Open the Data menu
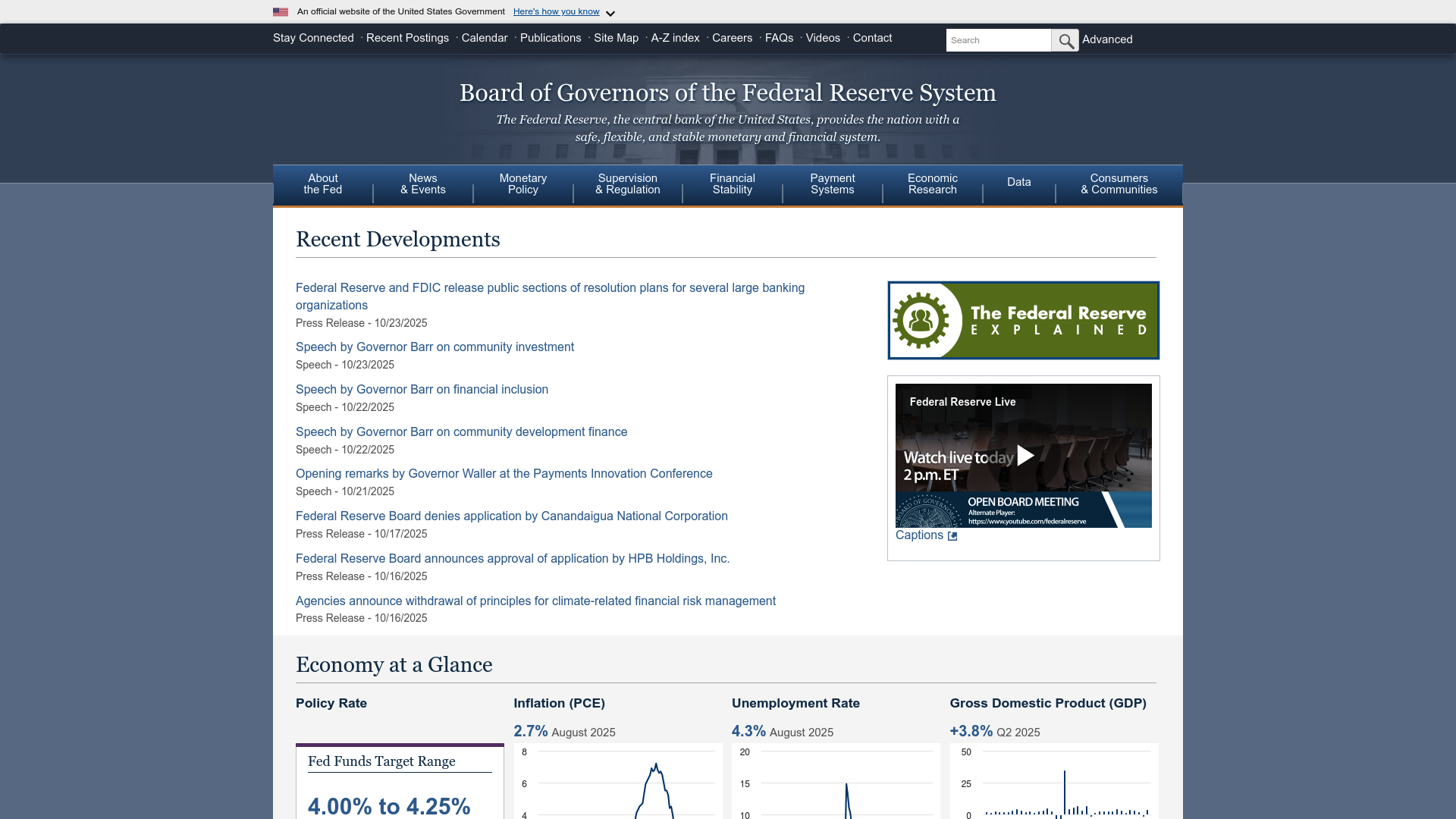Screen dimensions: 1456x819 click(1019, 183)
